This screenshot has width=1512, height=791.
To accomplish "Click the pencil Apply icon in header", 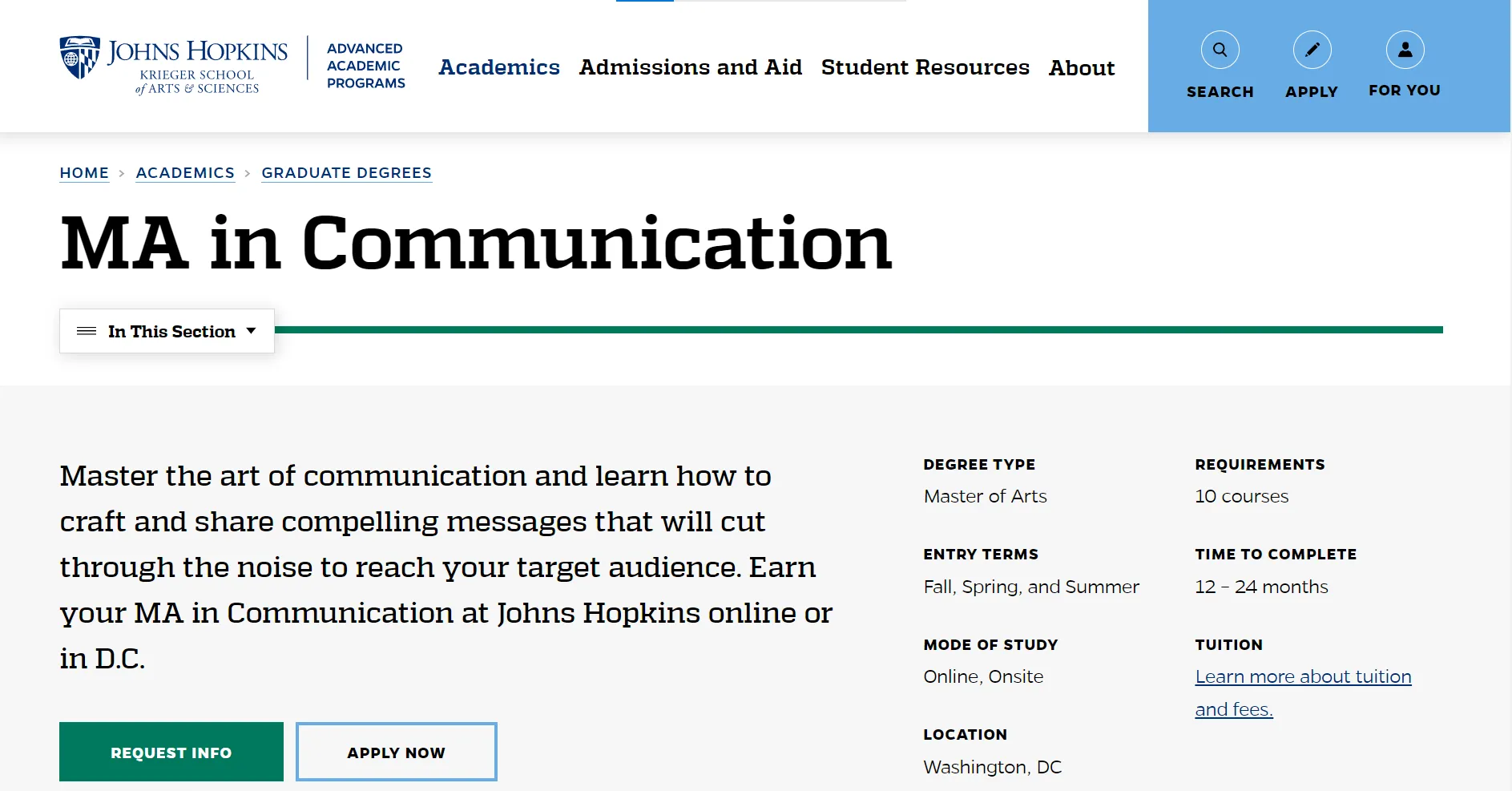I will [1312, 50].
